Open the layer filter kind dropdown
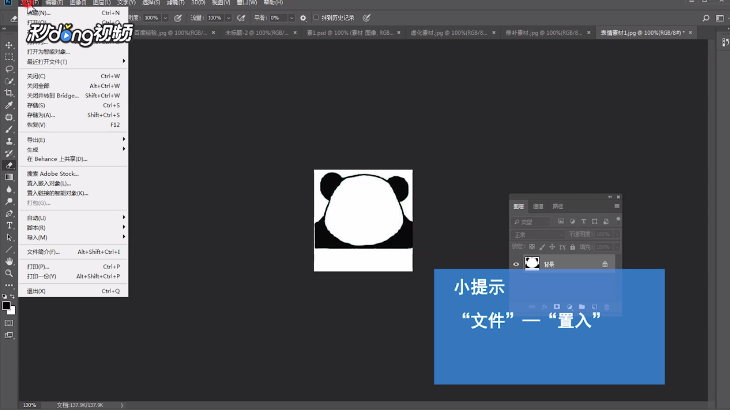 pos(531,222)
